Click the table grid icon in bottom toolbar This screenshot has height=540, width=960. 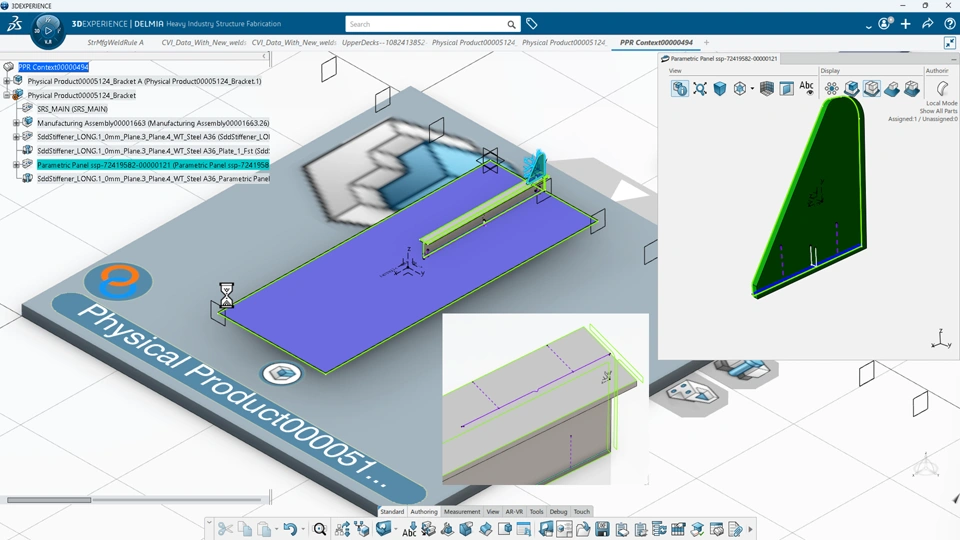click(678, 529)
